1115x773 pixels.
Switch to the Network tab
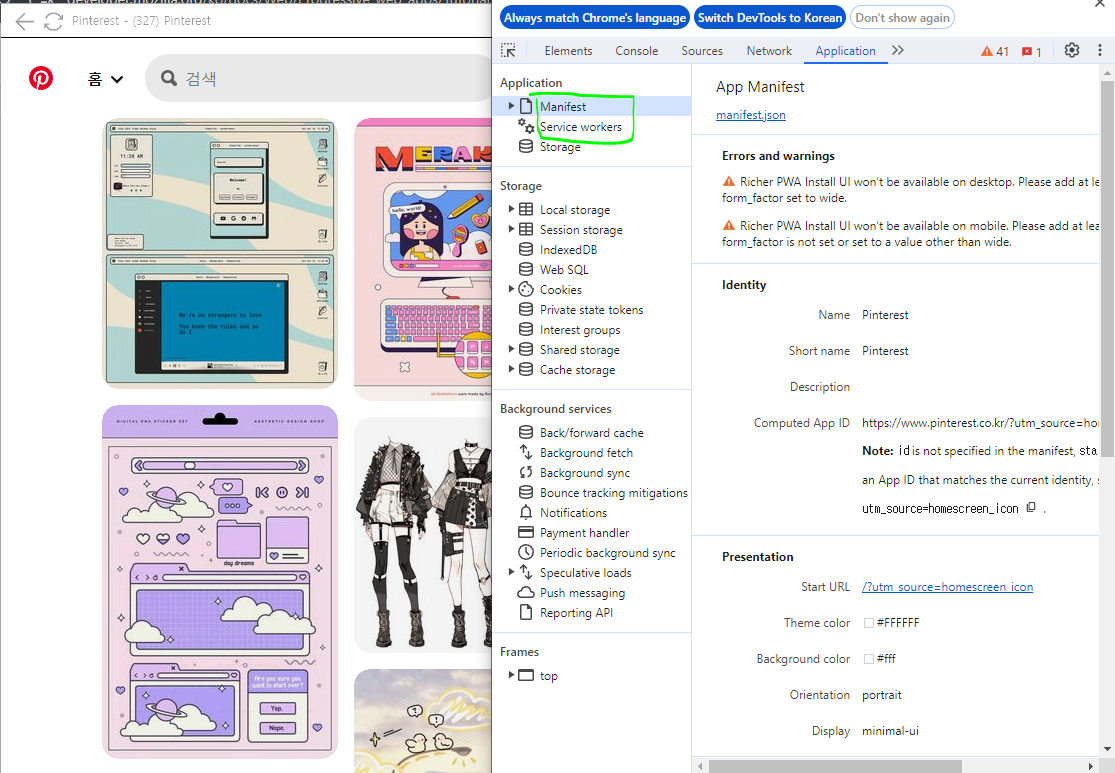[769, 51]
